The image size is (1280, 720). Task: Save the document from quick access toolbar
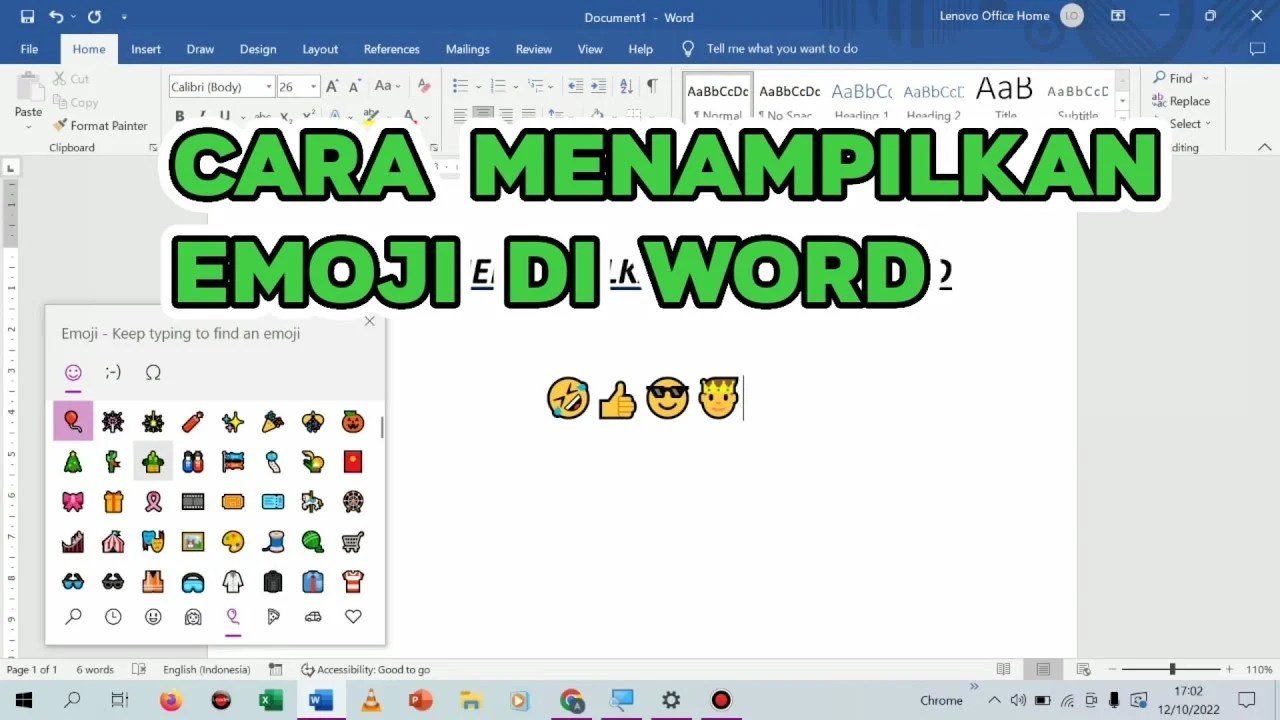pyautogui.click(x=27, y=17)
